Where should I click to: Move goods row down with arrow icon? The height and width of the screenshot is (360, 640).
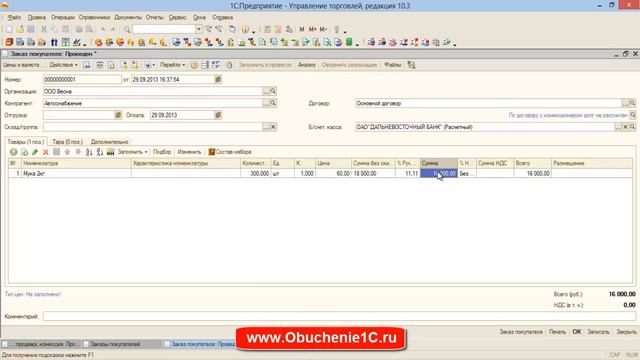(x=78, y=152)
